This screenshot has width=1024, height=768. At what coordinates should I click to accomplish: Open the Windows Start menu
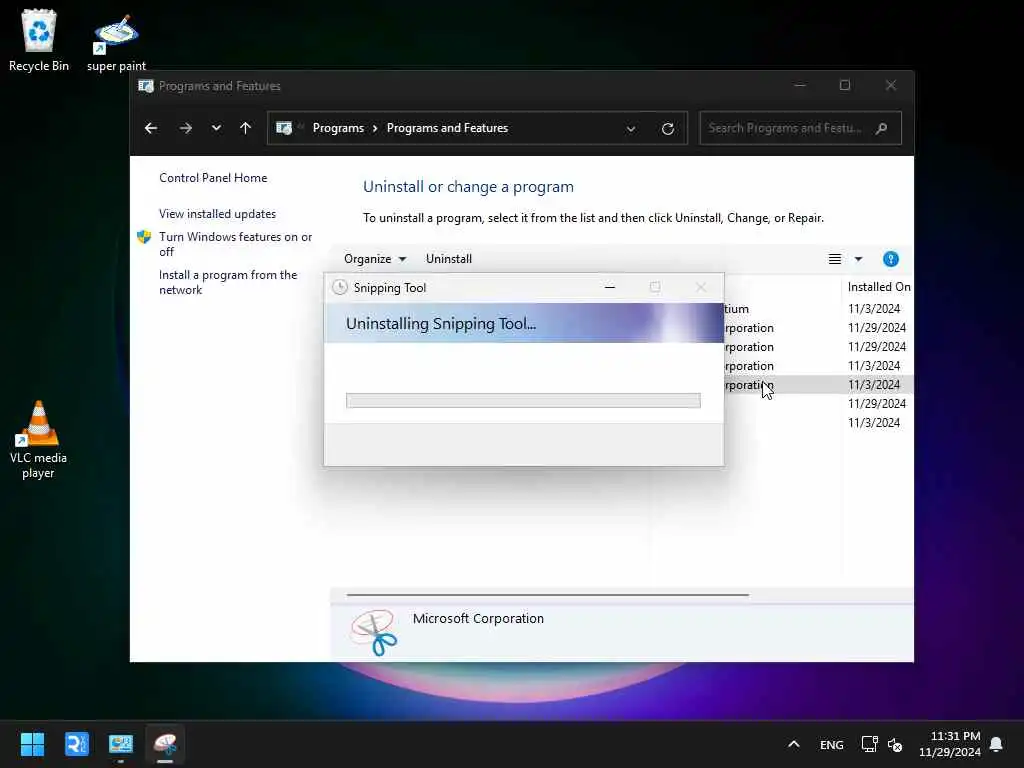32,744
